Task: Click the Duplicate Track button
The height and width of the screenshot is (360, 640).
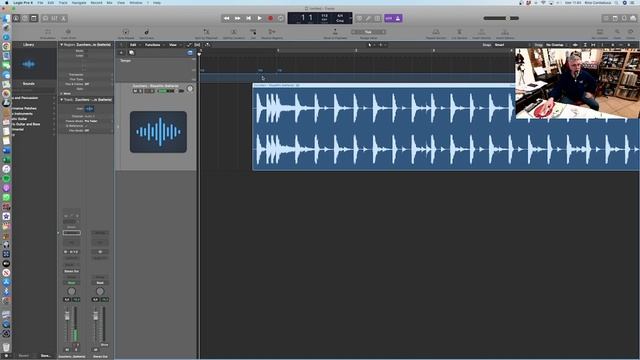Action: coord(131,53)
